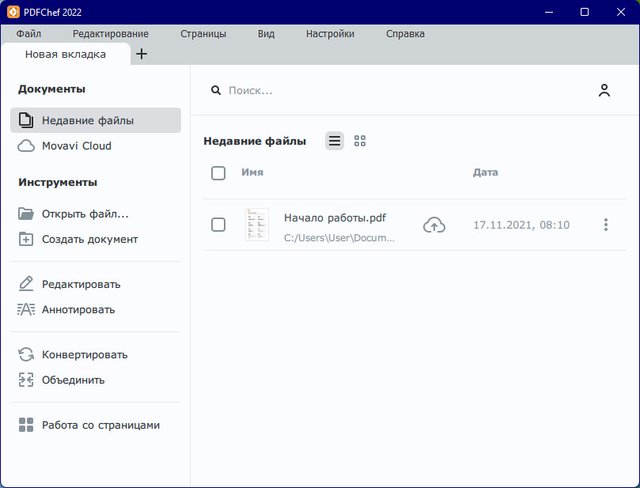
Task: Upload Начало работы.pdf to cloud
Action: (434, 225)
